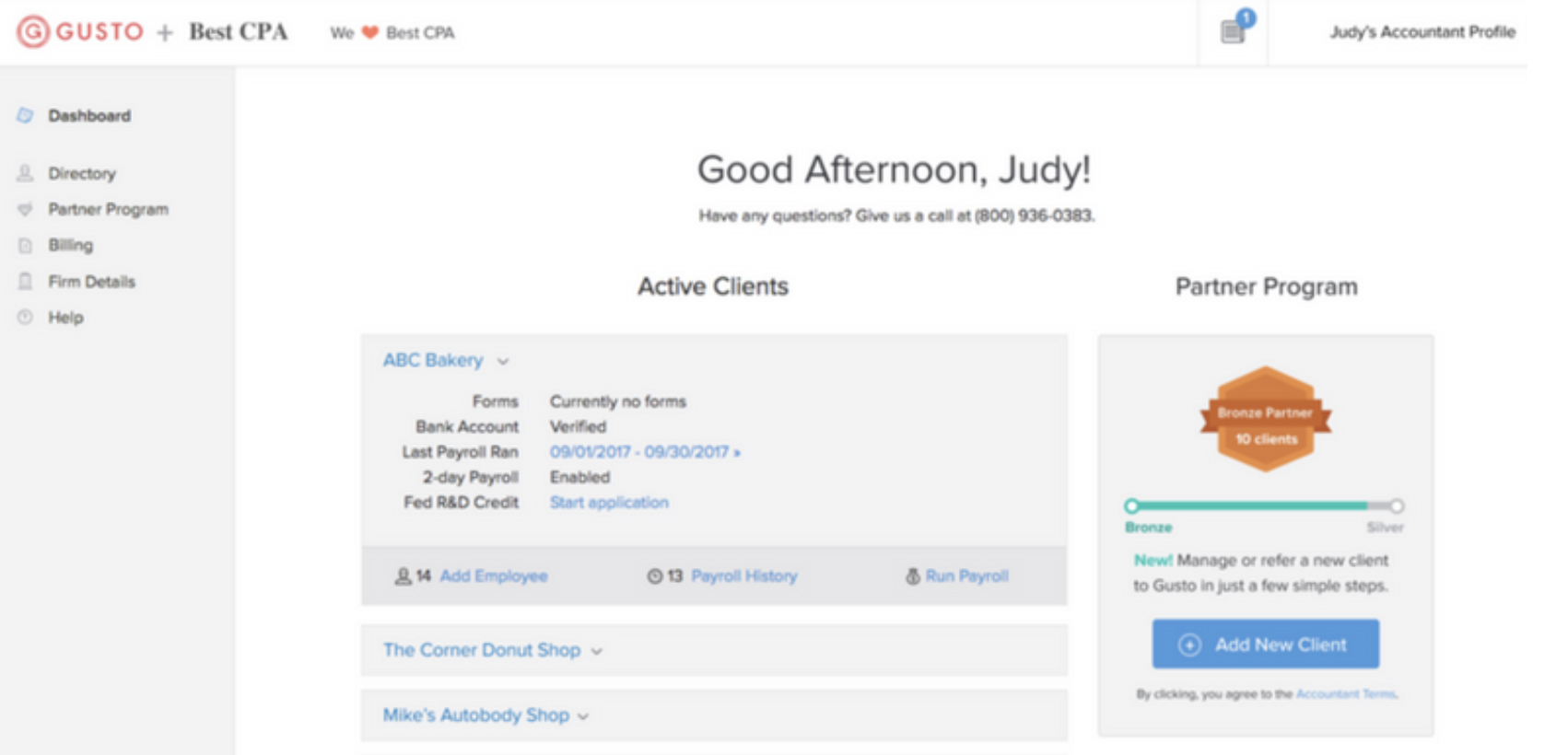Viewport: 1568px width, 755px height.
Task: Click the payroll history clock icon
Action: tap(654, 576)
